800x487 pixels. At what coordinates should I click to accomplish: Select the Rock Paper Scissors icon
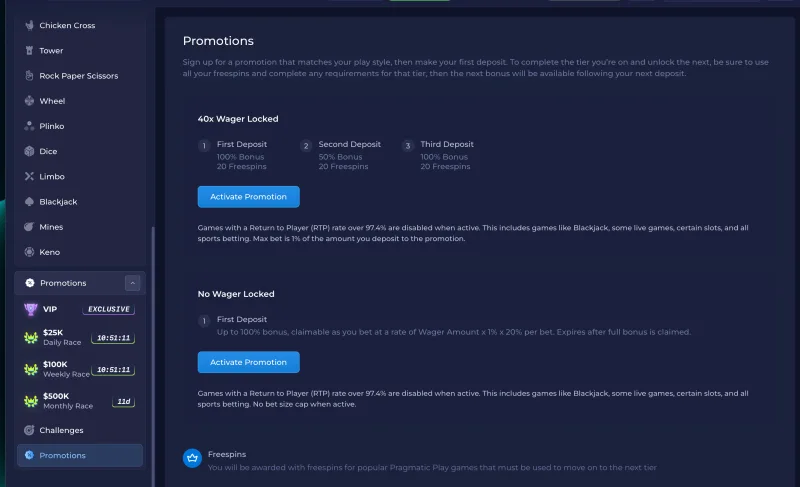pyautogui.click(x=29, y=76)
